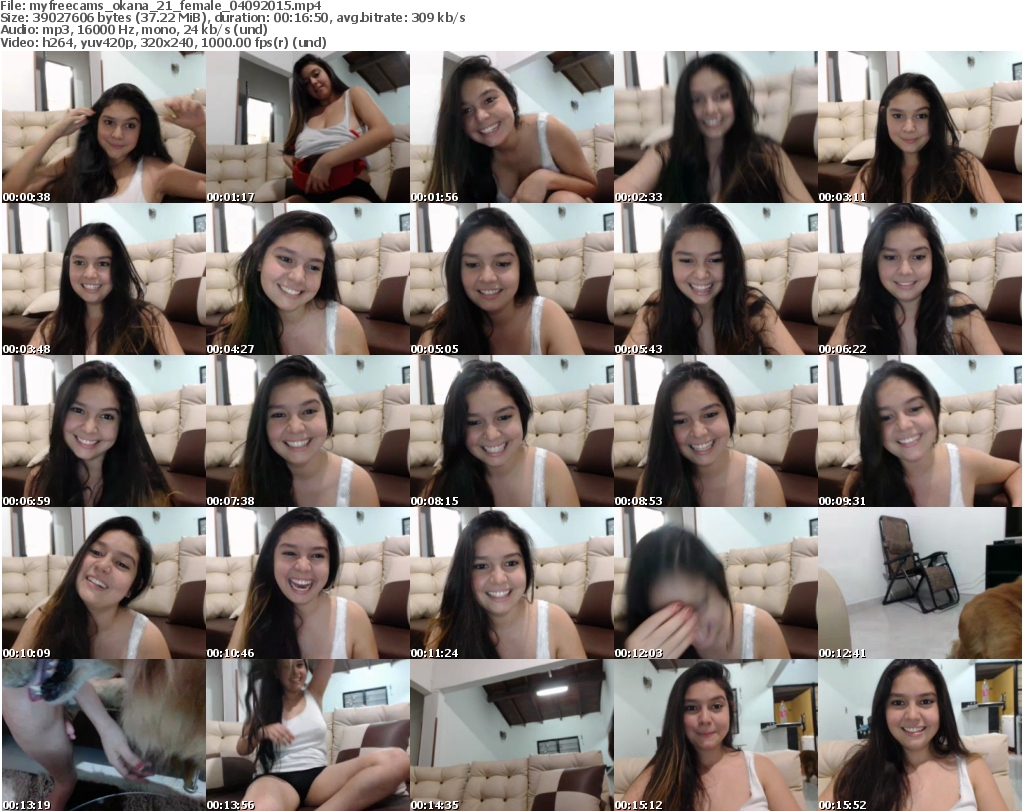Viewport: 1024px width, 811px height.
Task: Select the thumbnail stamped 00:02:33
Action: click(x=716, y=127)
